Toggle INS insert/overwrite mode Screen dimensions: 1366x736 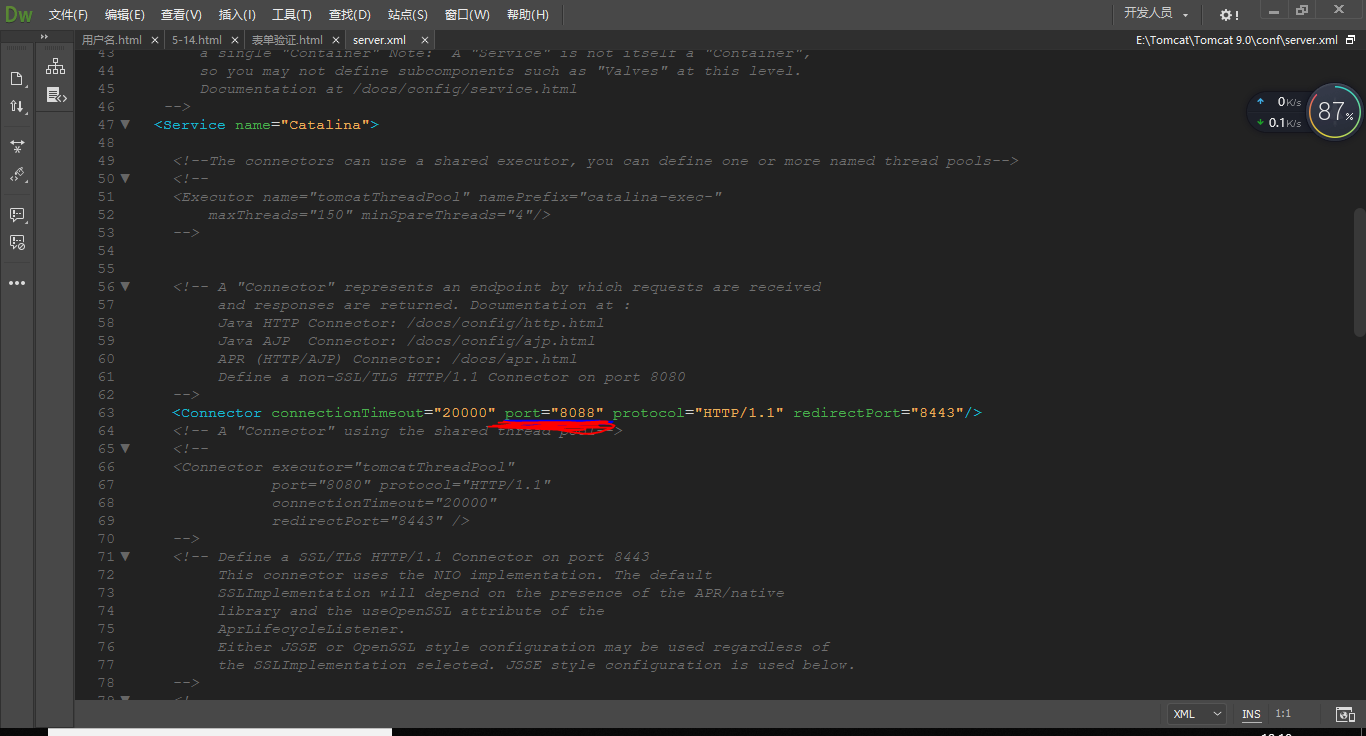click(1251, 714)
